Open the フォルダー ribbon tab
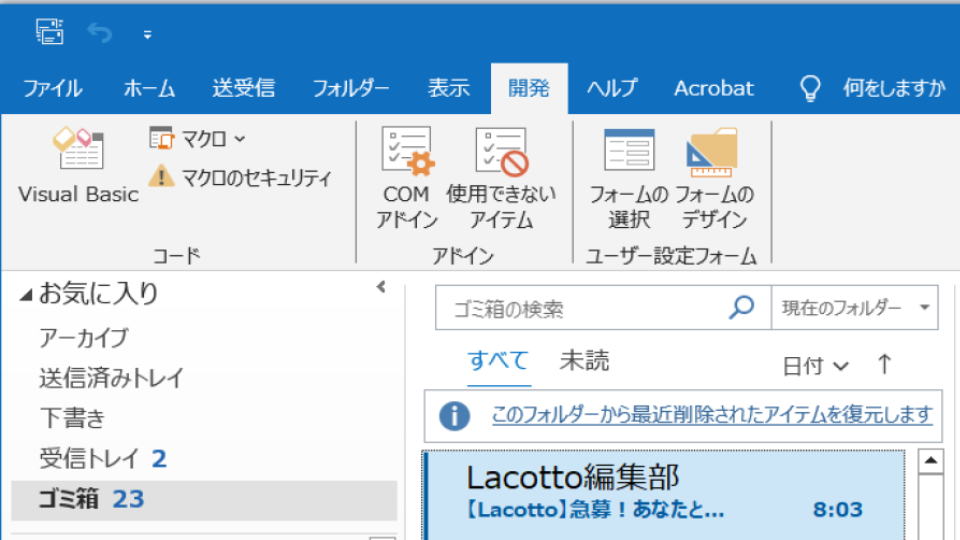 [x=351, y=89]
